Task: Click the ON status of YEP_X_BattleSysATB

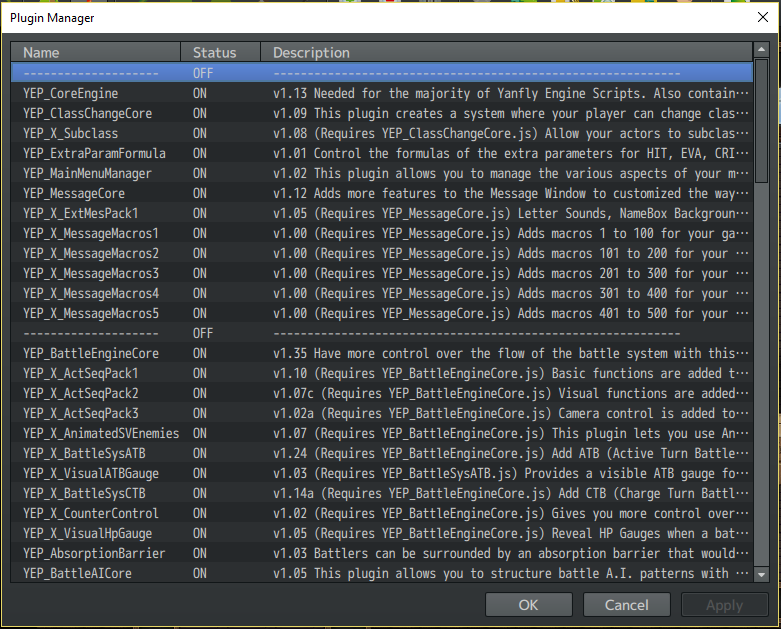Action: (x=200, y=453)
